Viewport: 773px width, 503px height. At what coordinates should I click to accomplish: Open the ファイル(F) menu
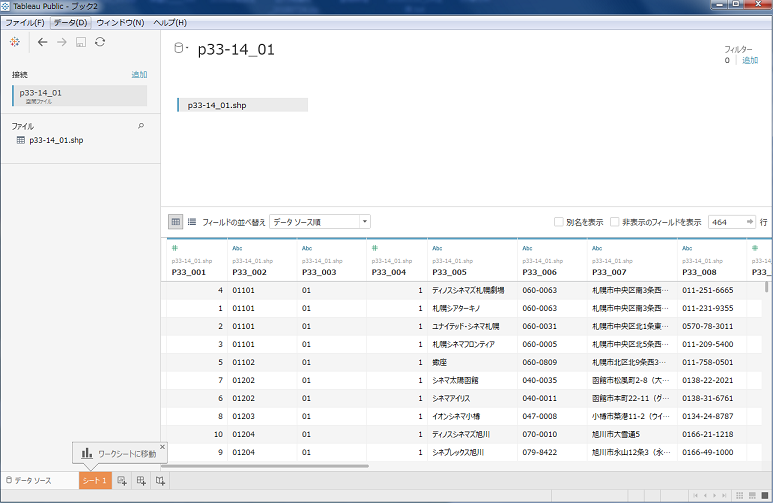pyautogui.click(x=25, y=23)
